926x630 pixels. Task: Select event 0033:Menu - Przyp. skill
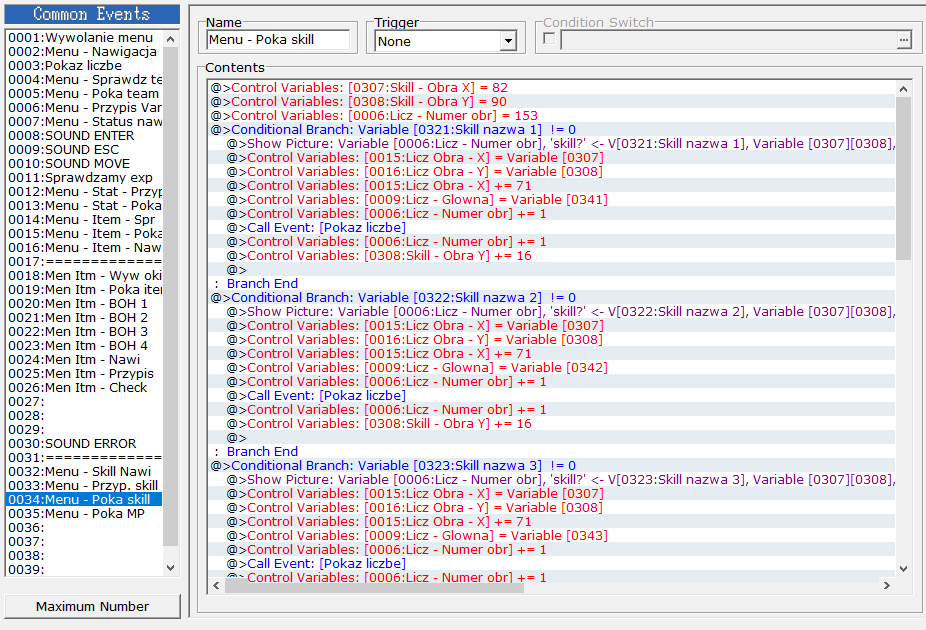(x=84, y=486)
